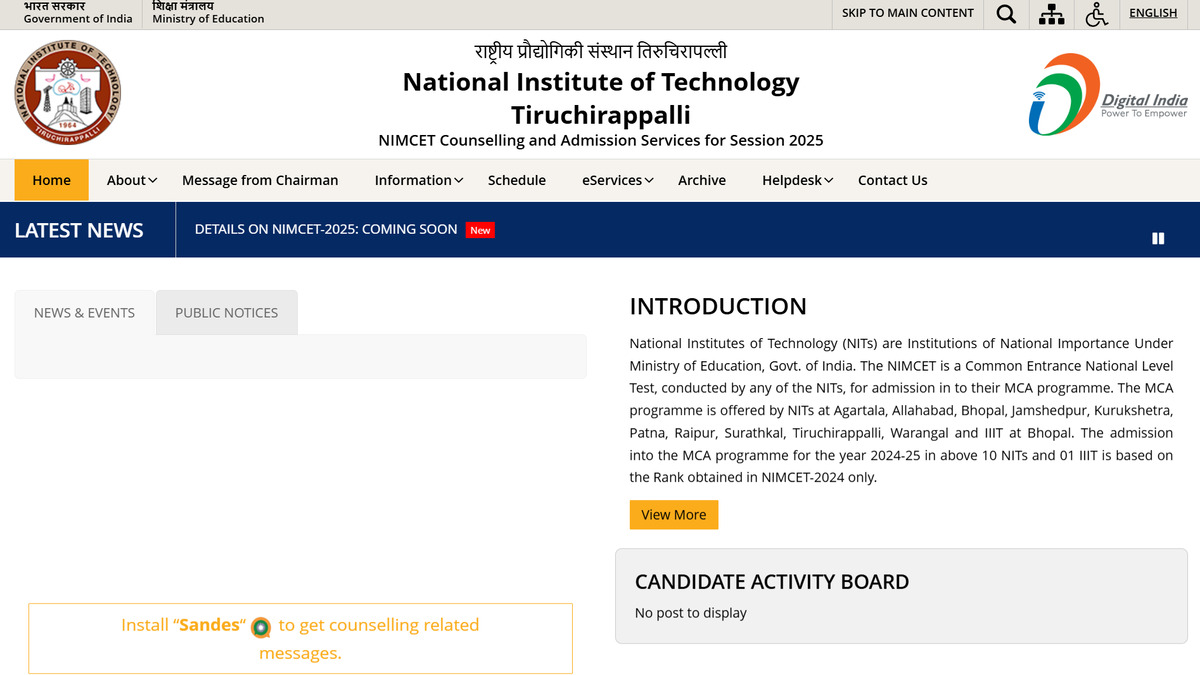Switch to the Public Notices tab
The width and height of the screenshot is (1200, 675).
tap(227, 313)
